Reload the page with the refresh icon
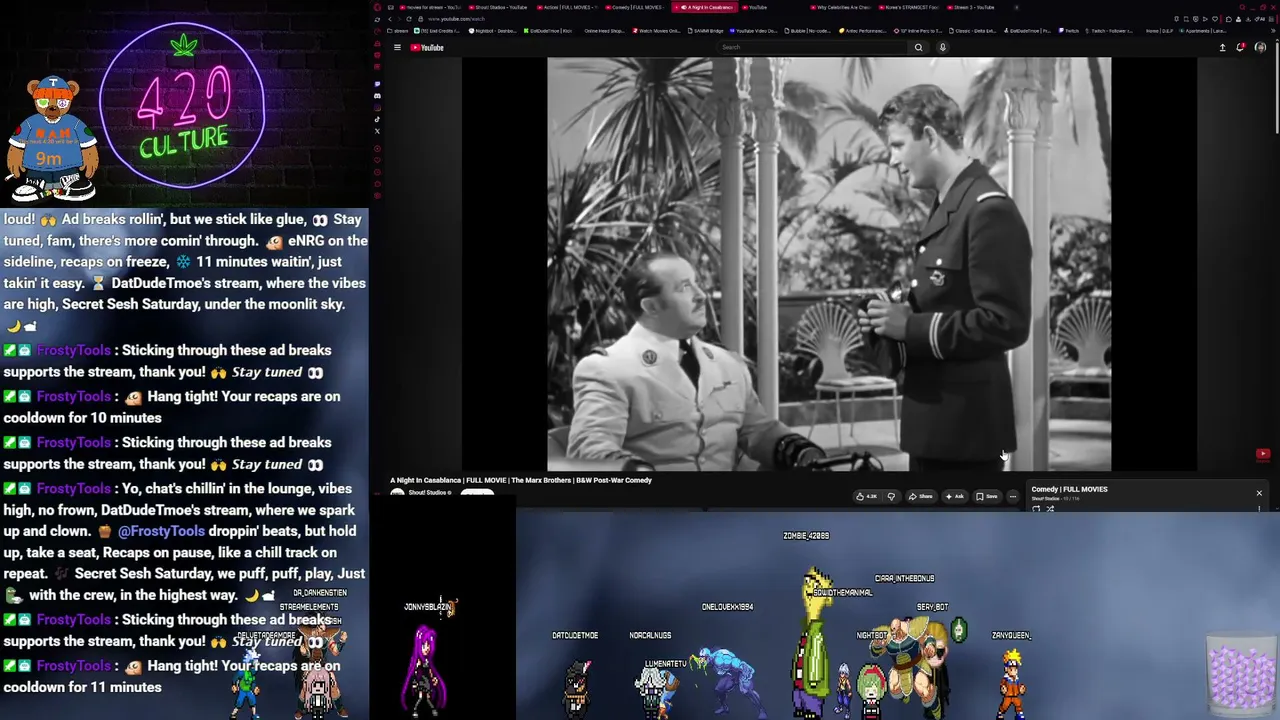Screen dimensions: 1280x720 click(409, 19)
